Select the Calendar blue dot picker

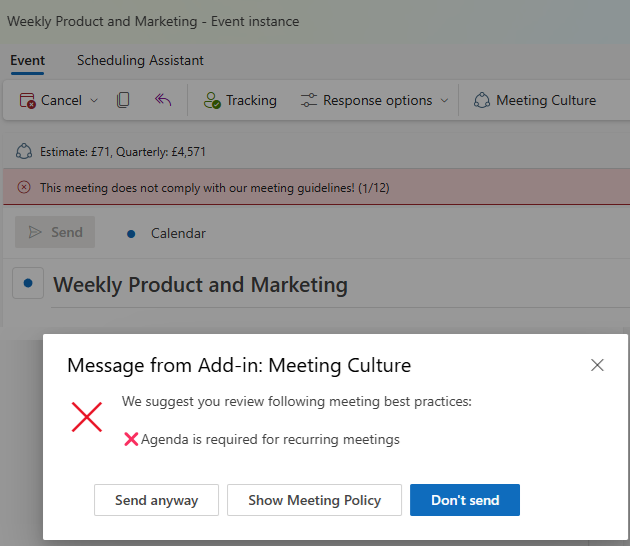(x=131, y=233)
